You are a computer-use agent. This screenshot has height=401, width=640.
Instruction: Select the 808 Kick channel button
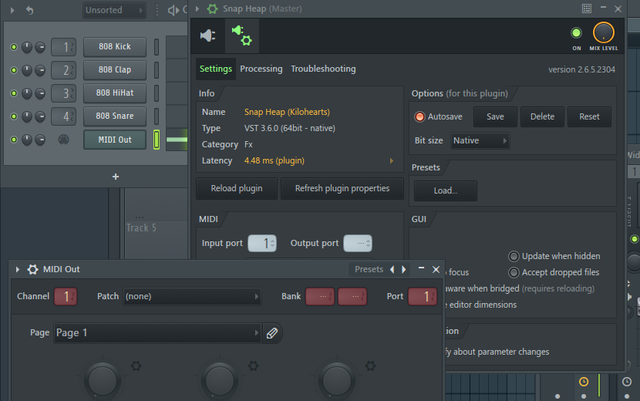click(x=115, y=47)
